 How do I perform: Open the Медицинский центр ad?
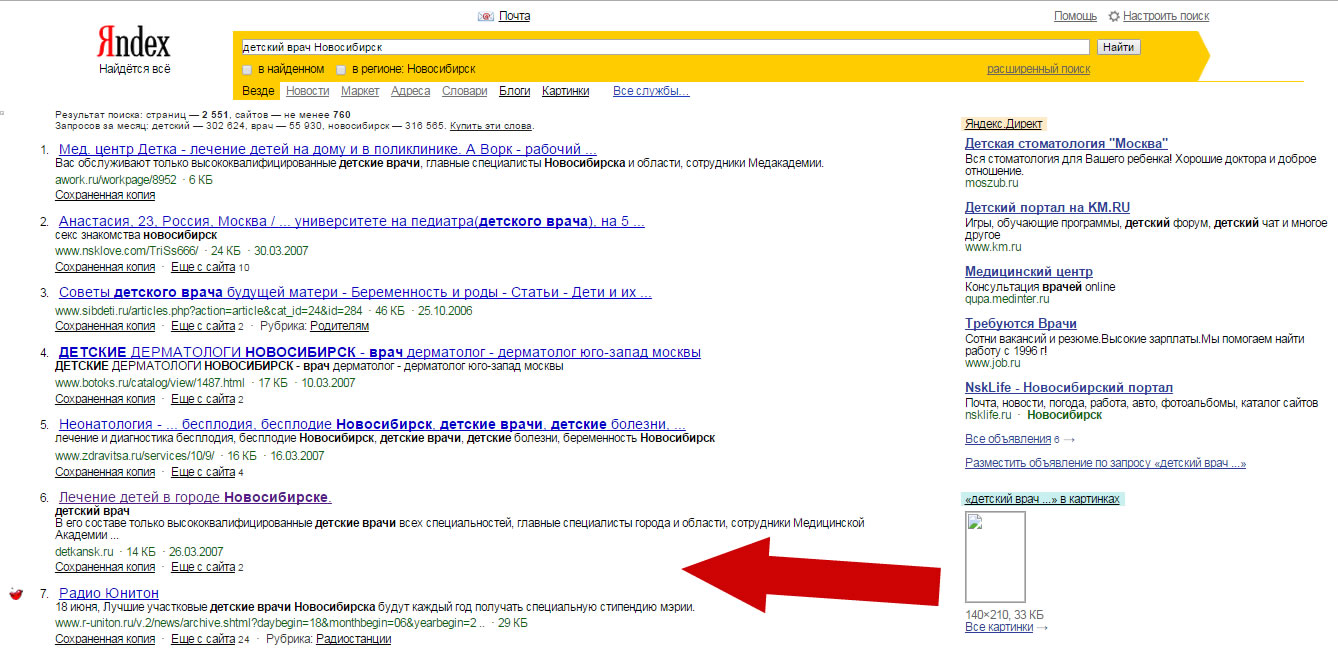(1029, 272)
